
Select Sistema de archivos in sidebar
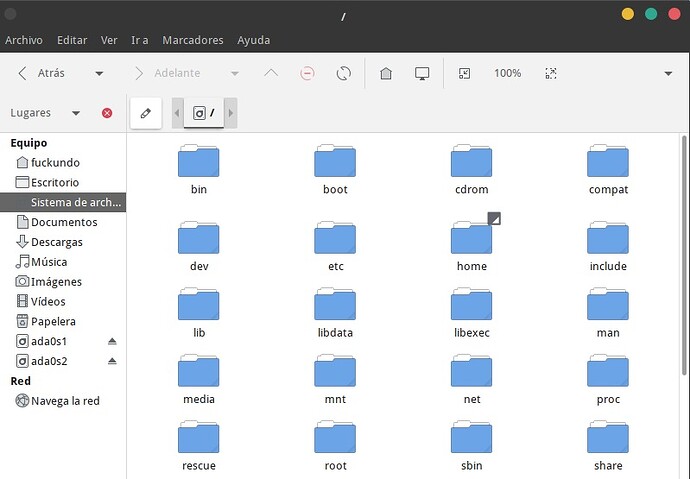[x=63, y=202]
